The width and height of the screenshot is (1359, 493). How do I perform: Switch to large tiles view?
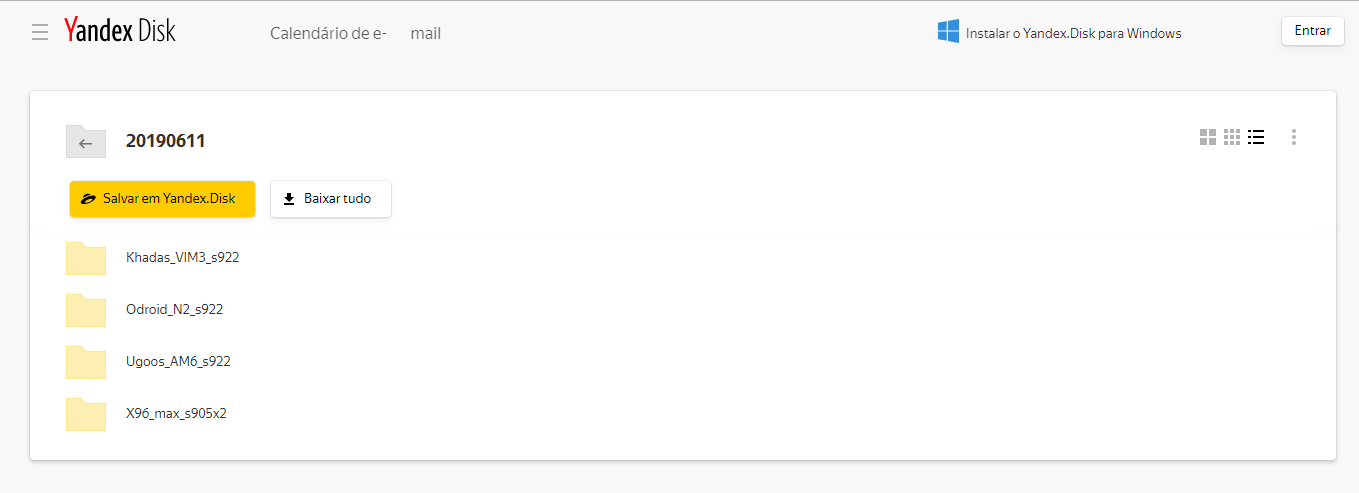coord(1208,137)
